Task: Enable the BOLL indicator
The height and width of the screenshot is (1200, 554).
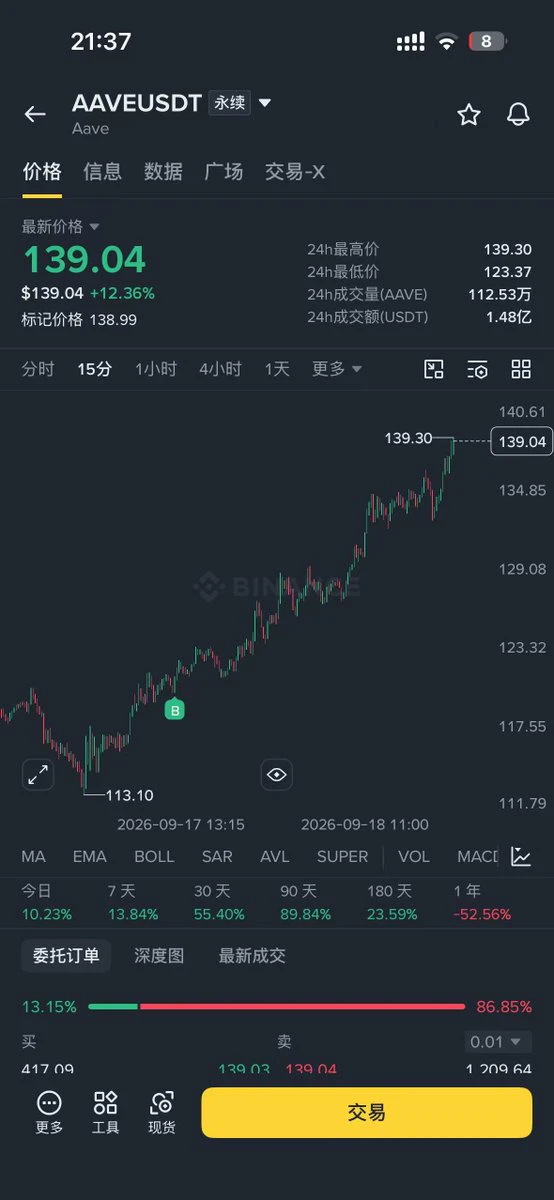Action: click(154, 856)
